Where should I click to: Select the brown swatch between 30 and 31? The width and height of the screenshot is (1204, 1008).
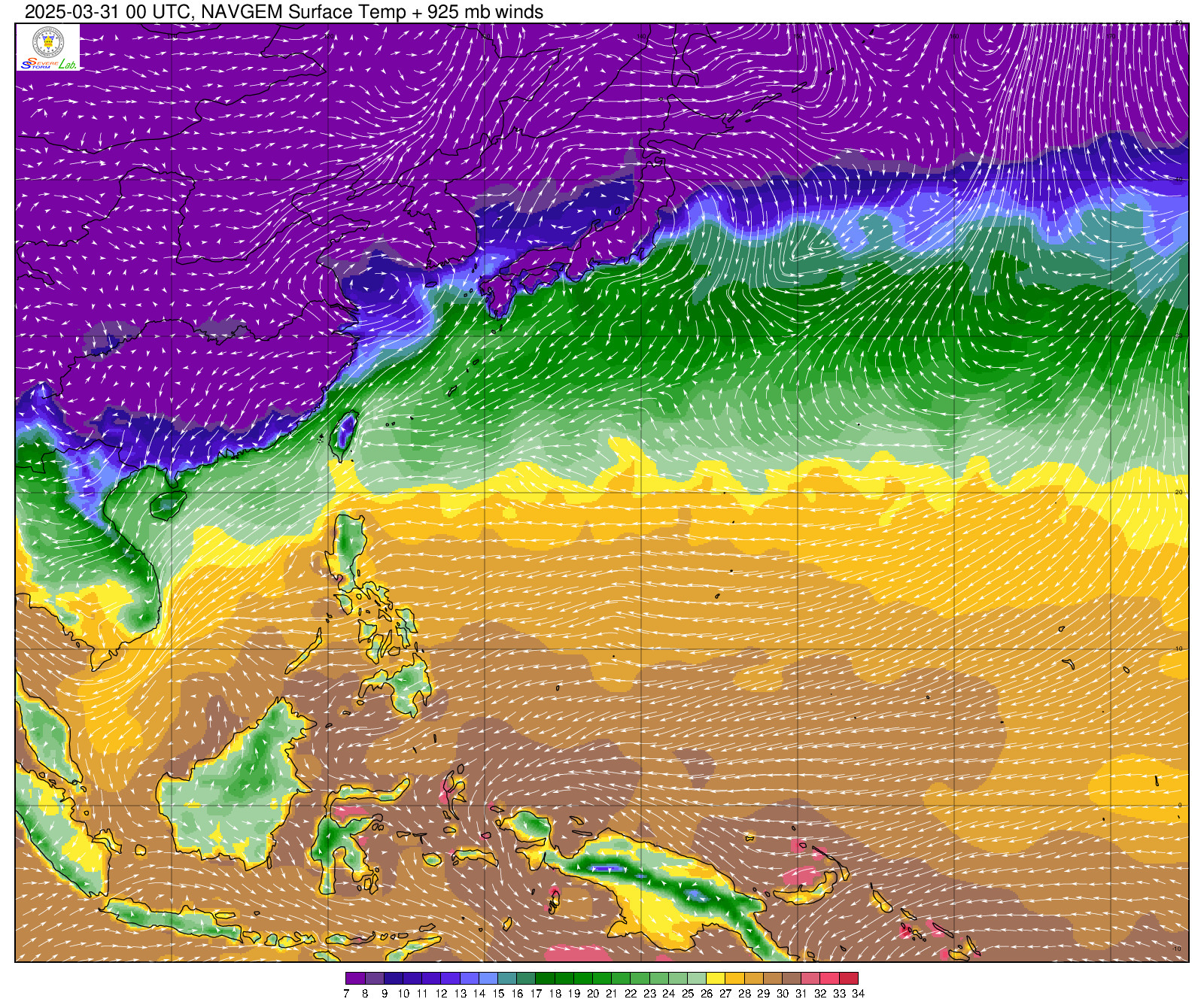click(792, 978)
